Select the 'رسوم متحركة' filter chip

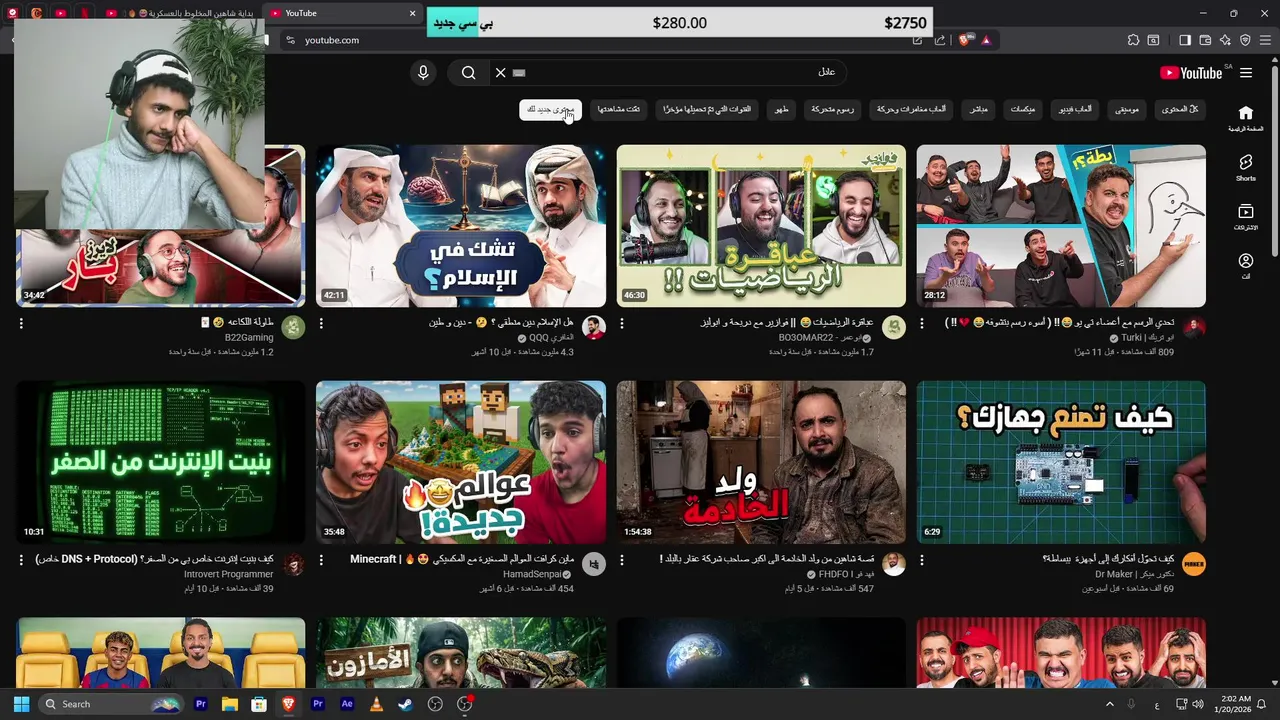tap(832, 109)
